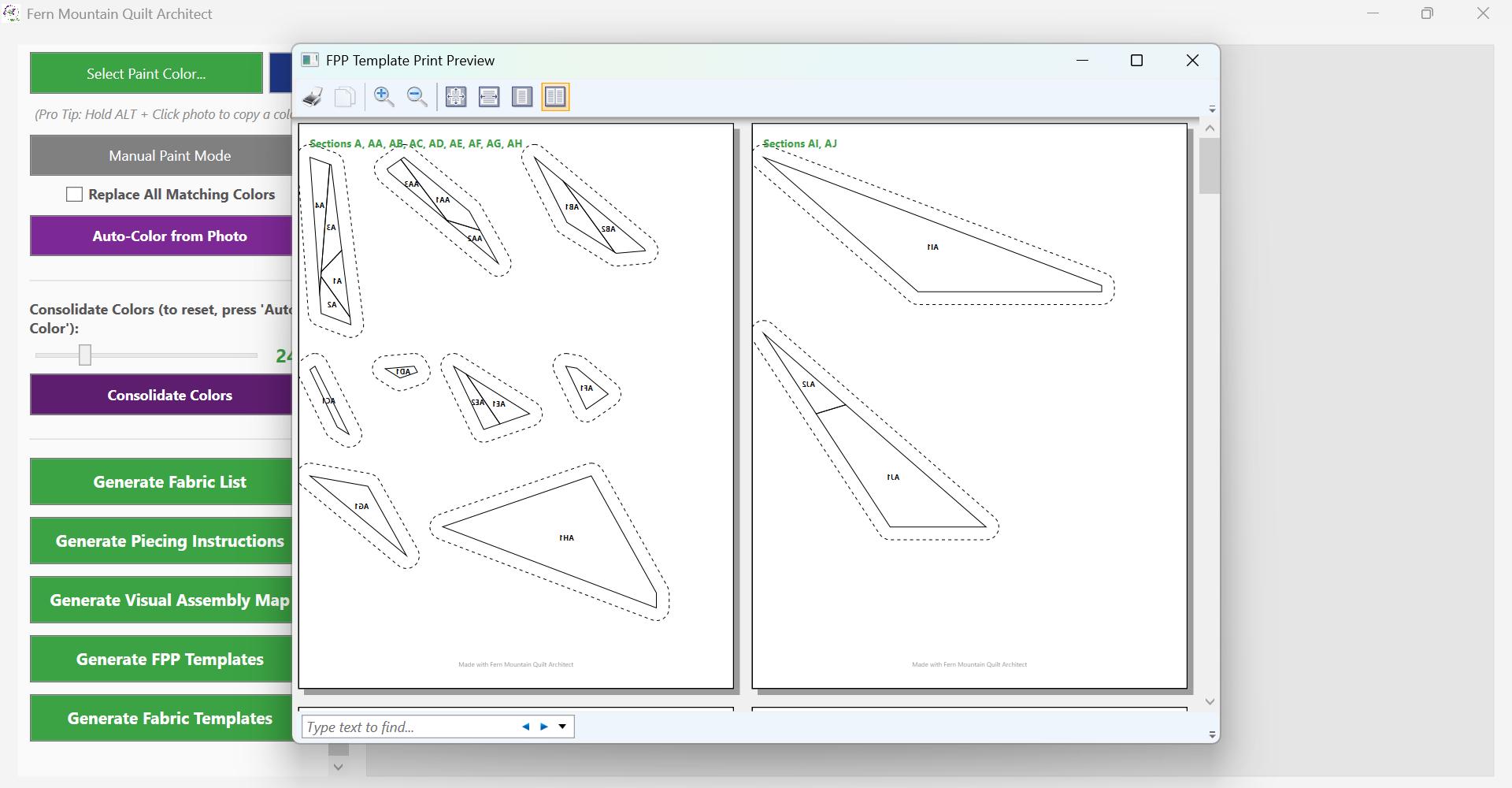
Task: Zoom out with the magnifier minus icon
Action: tap(417, 97)
